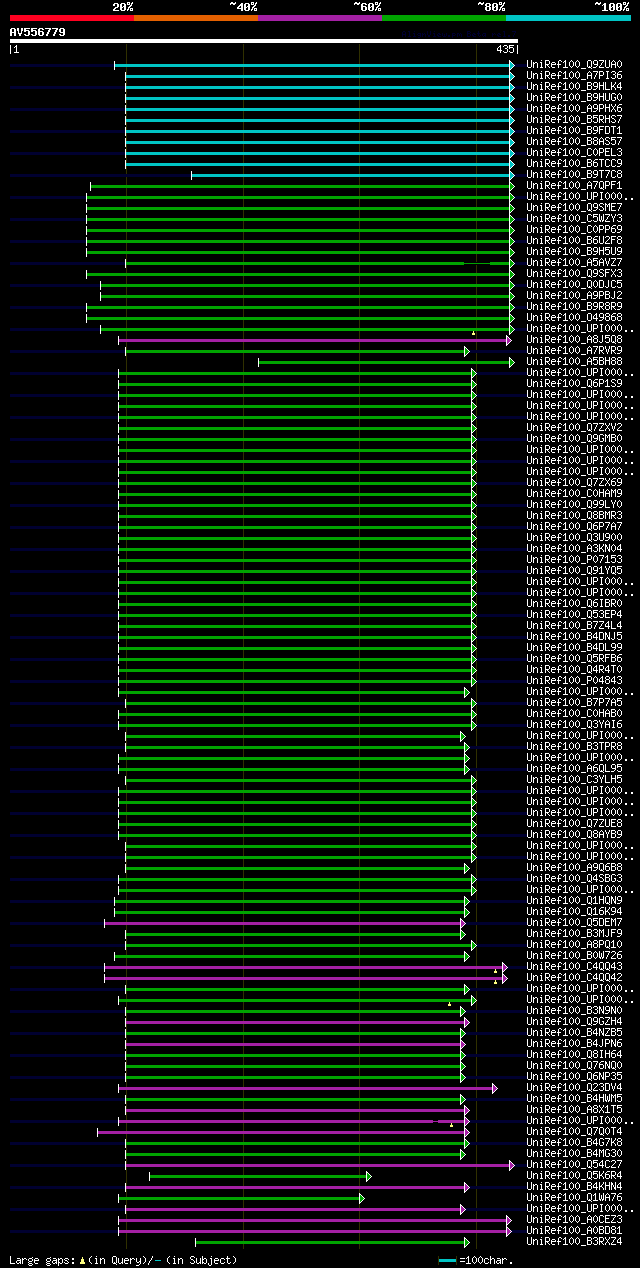Select the UniRef100_B6U2F8 entry
This screenshot has height=1268, width=640.
coord(574,241)
